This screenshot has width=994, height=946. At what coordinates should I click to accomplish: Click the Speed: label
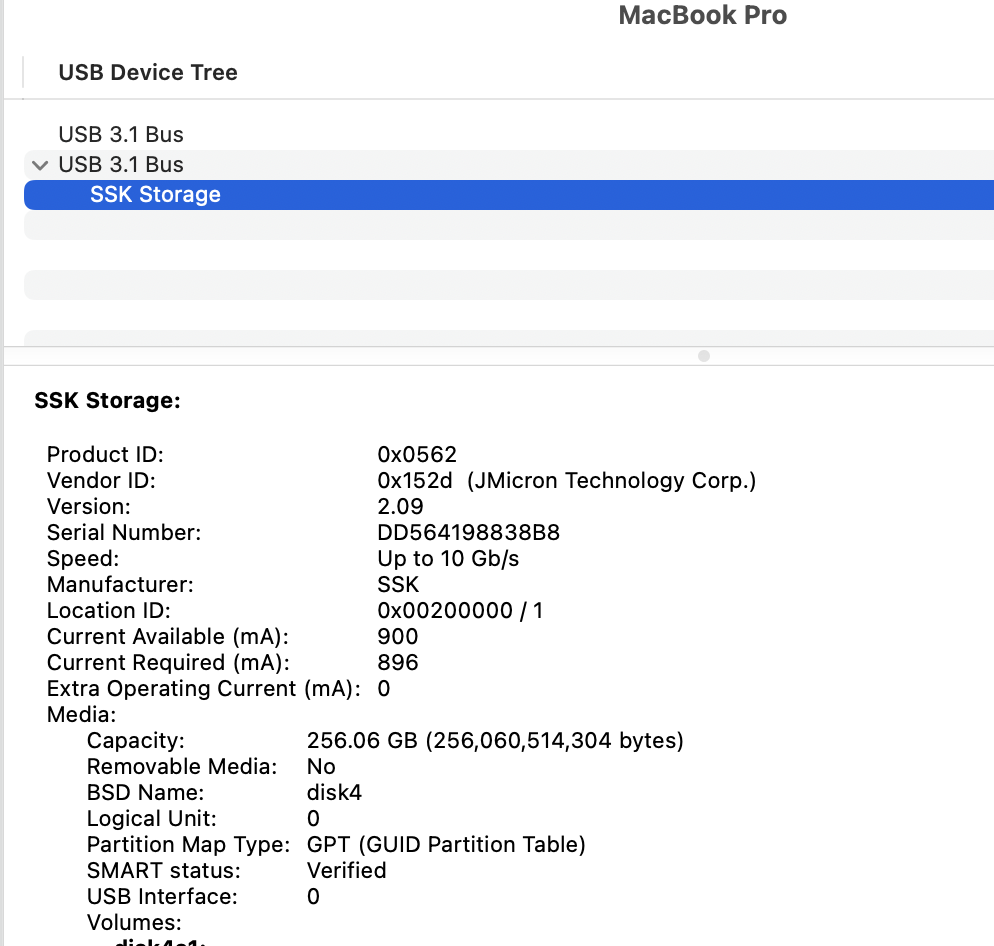83,559
